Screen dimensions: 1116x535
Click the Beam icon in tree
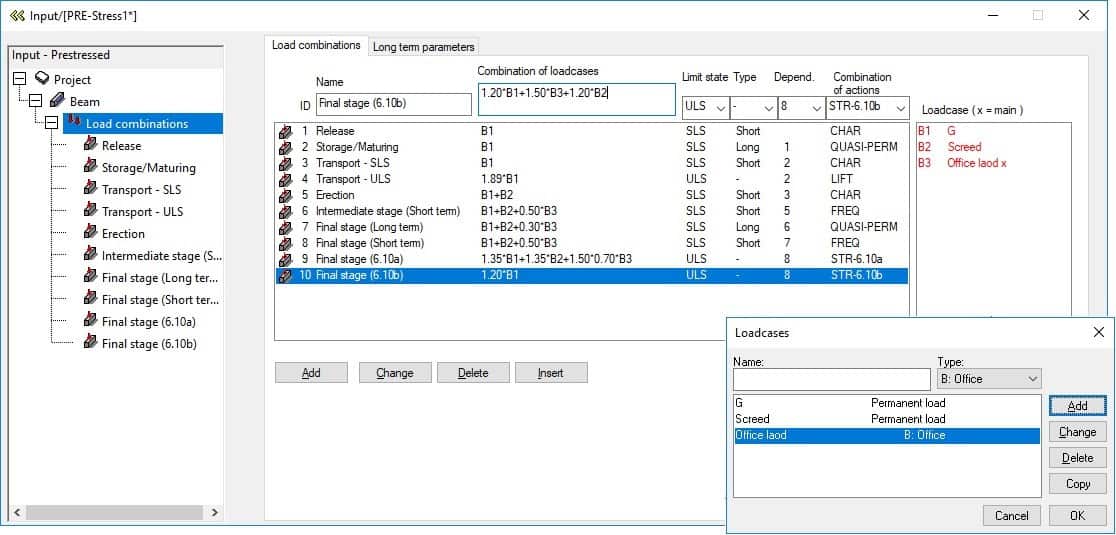click(58, 101)
